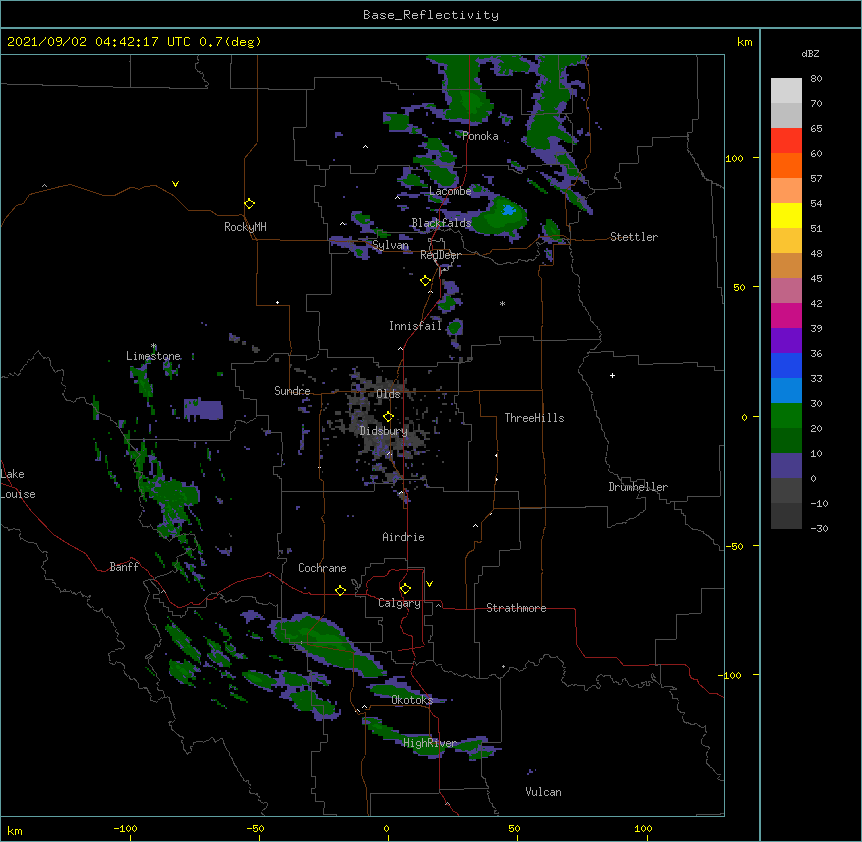Click the dBZ legend heading
Image resolution: width=862 pixels, height=842 pixels.
(x=810, y=53)
